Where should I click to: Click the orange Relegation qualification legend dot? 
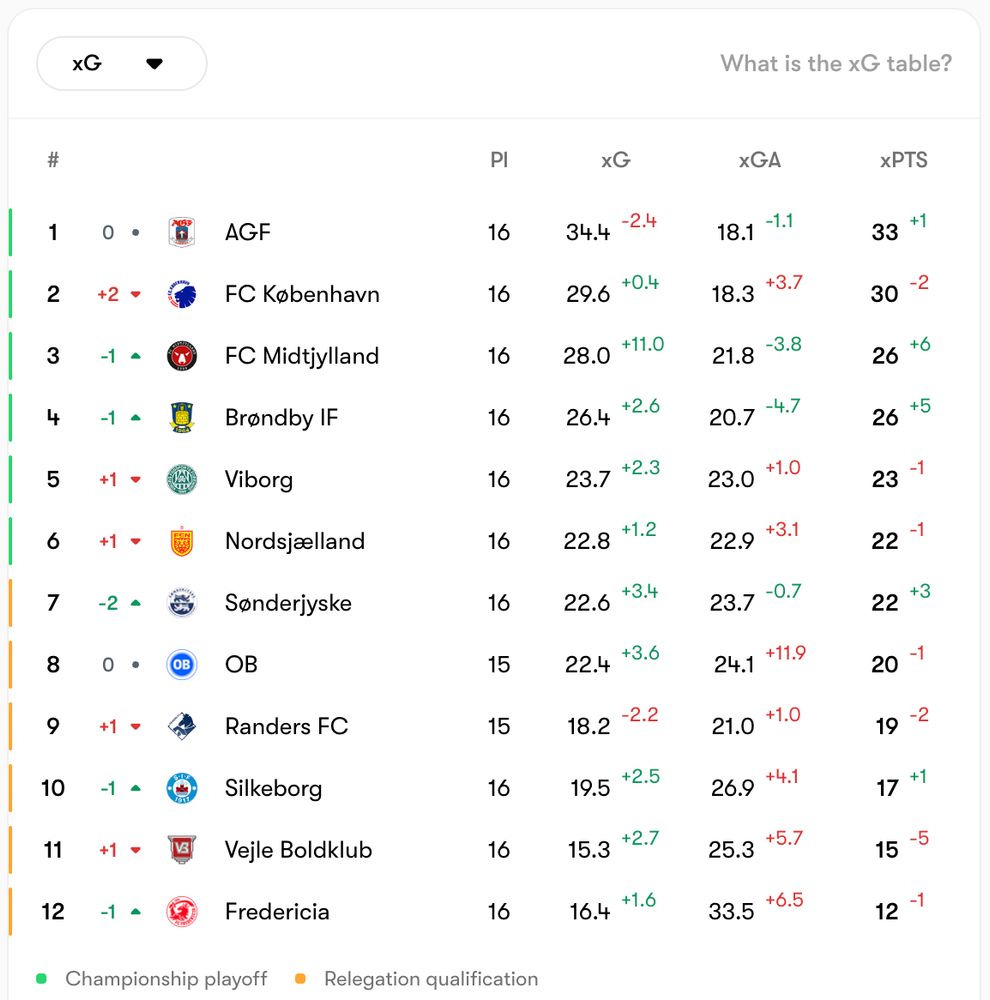click(300, 979)
